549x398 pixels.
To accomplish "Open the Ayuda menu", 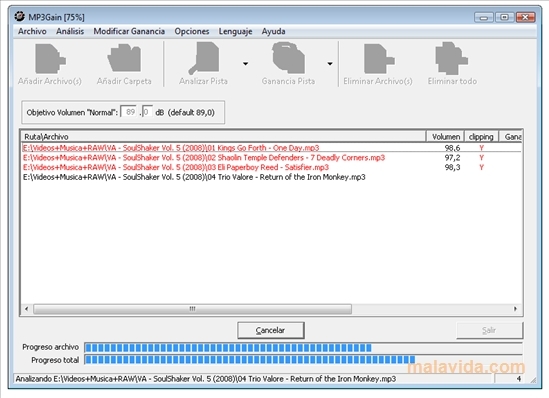I will click(x=273, y=32).
